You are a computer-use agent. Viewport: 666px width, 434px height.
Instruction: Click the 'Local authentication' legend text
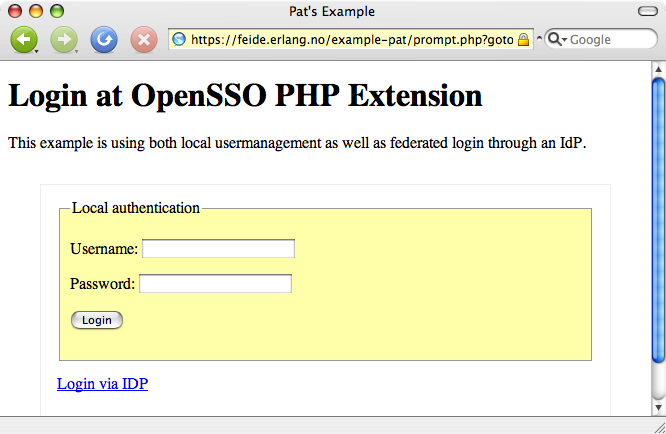point(135,208)
